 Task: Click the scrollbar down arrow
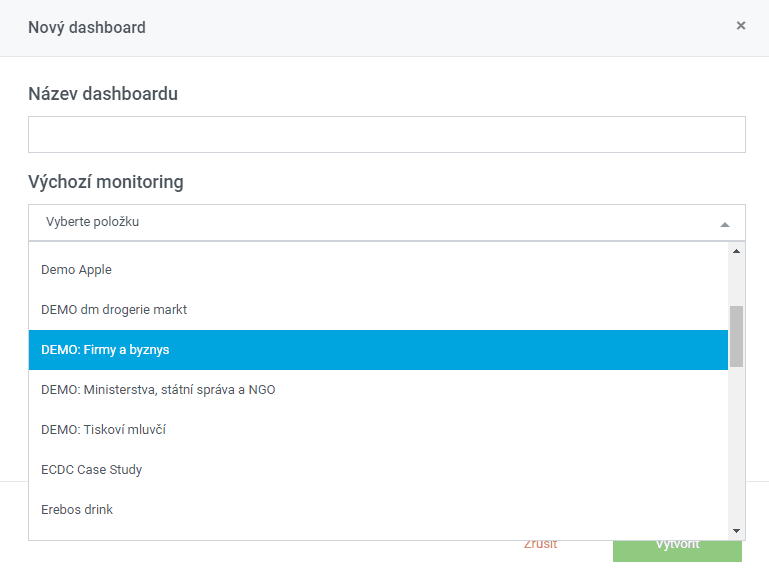coord(736,530)
